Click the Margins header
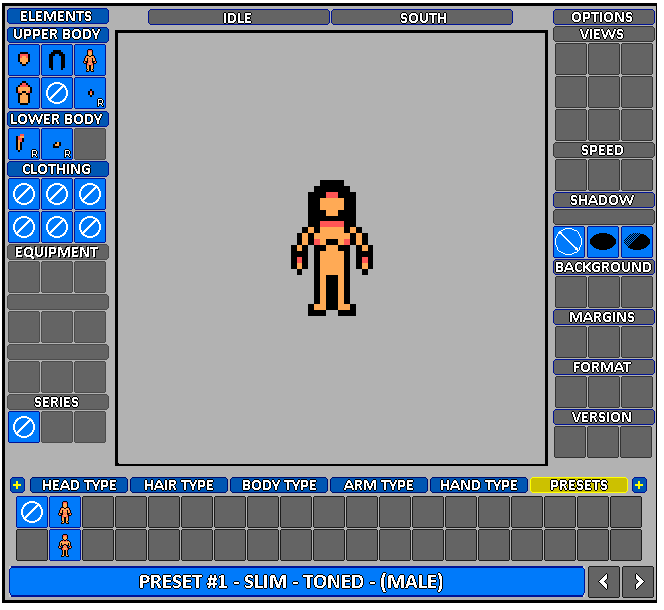Viewport: 664px width, 610px height. tap(604, 317)
